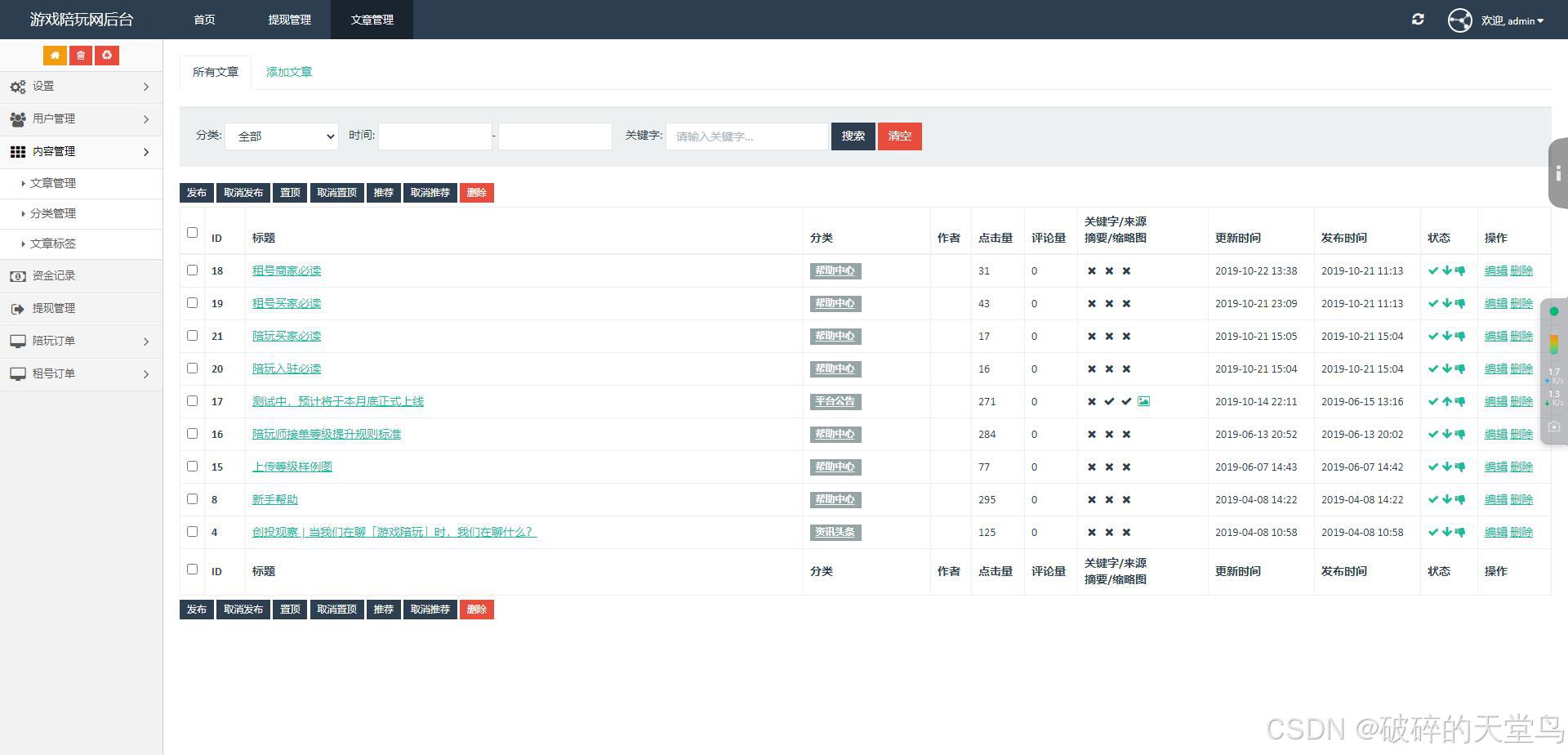Tick checkbox for article ID 21

[x=192, y=335]
